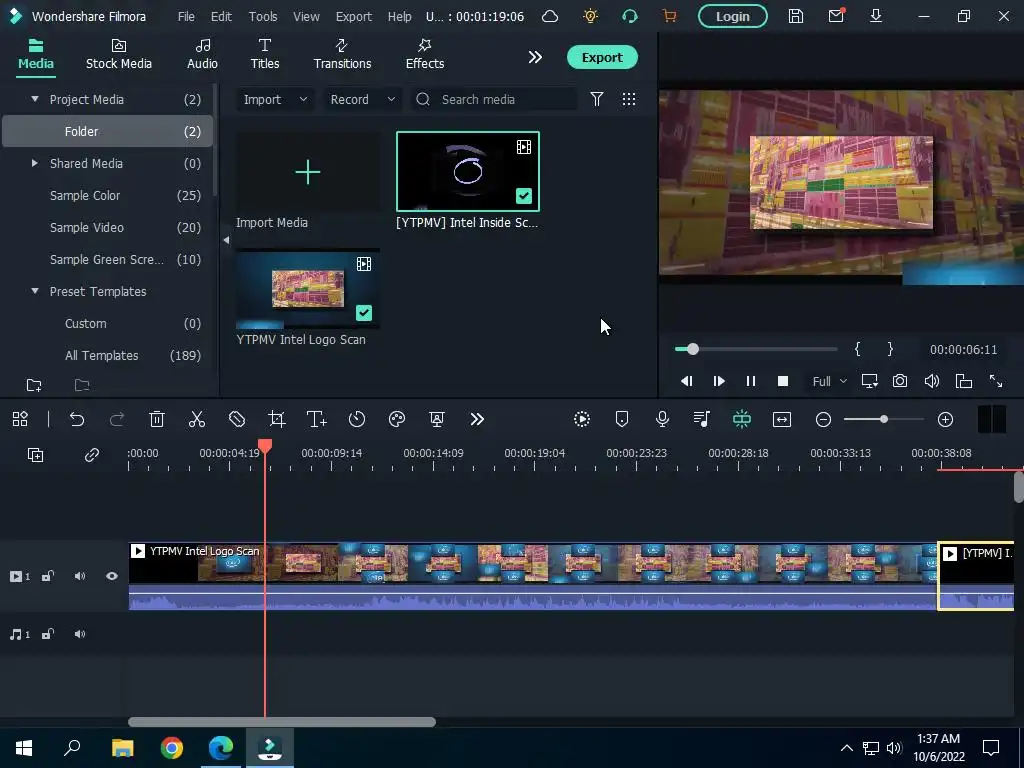1024x768 pixels.
Task: Select Sample Color folder
Action: pos(107,195)
